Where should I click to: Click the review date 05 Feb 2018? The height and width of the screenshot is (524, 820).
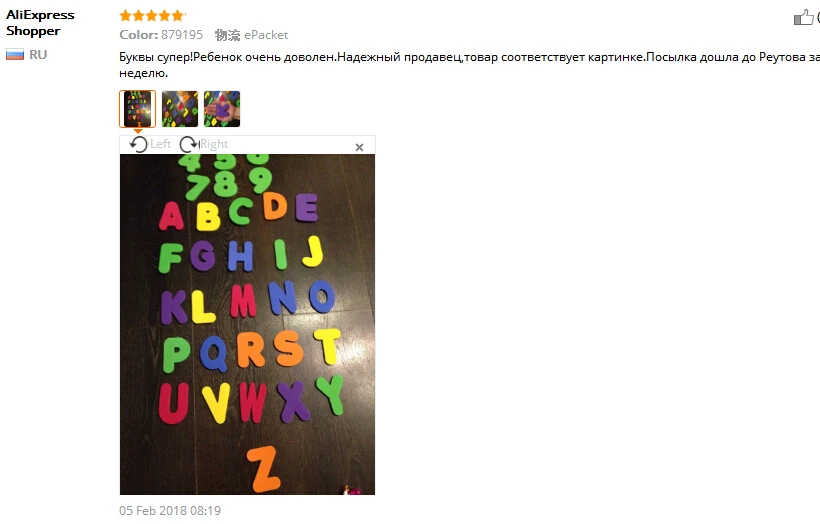tap(170, 510)
